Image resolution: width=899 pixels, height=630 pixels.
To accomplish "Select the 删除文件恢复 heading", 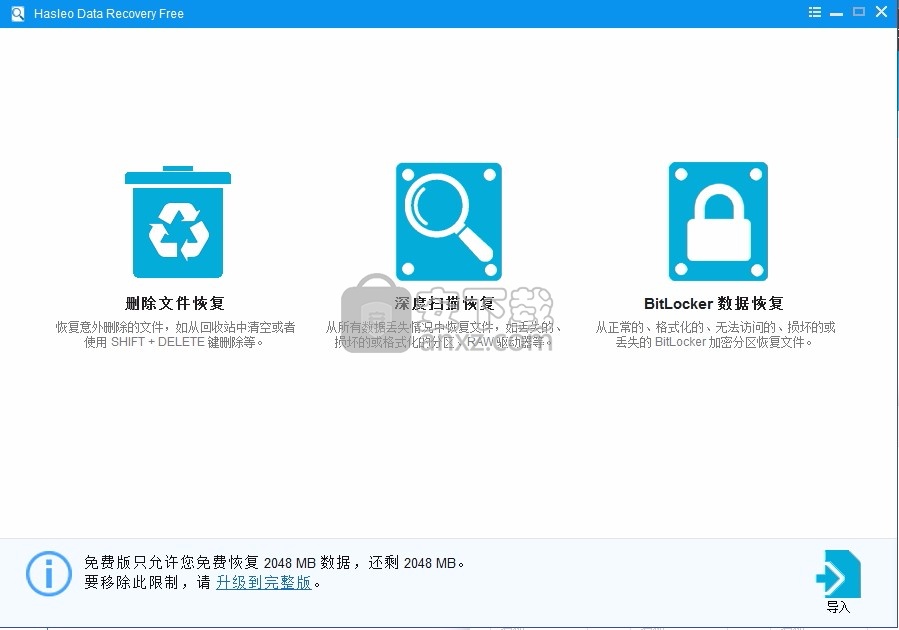I will tap(175, 303).
